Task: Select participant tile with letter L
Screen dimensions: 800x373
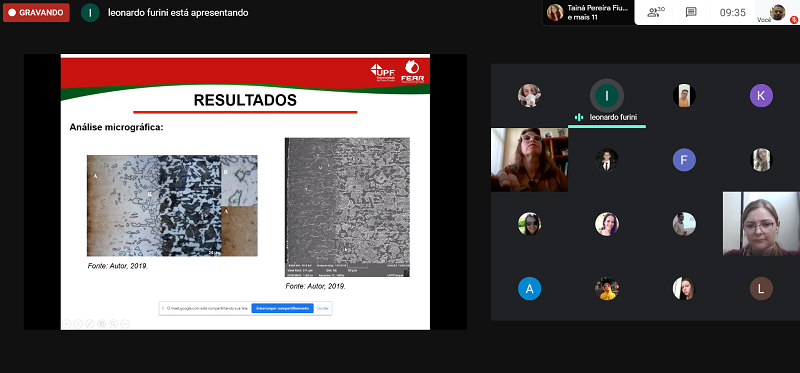Action: (x=761, y=288)
